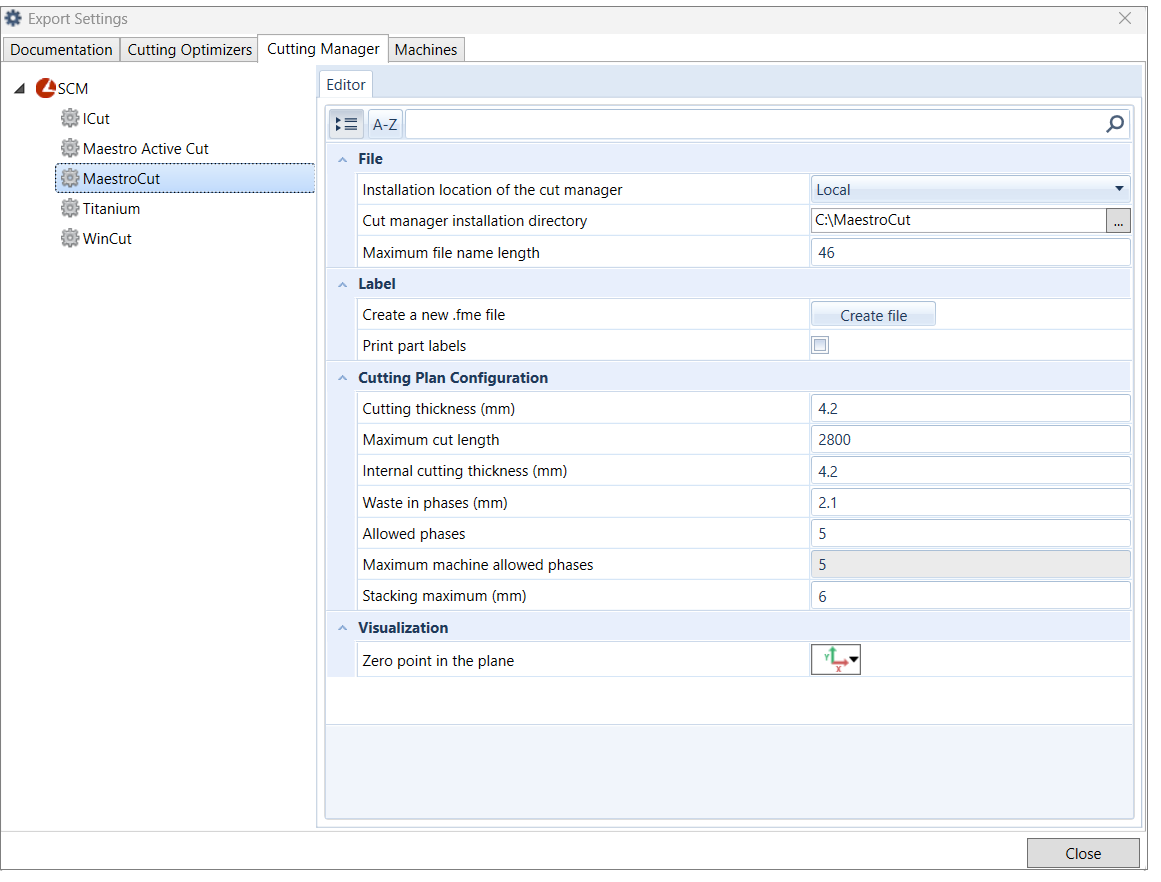Image resolution: width=1161 pixels, height=882 pixels.
Task: Close the Export Settings window
Action: point(1125,19)
